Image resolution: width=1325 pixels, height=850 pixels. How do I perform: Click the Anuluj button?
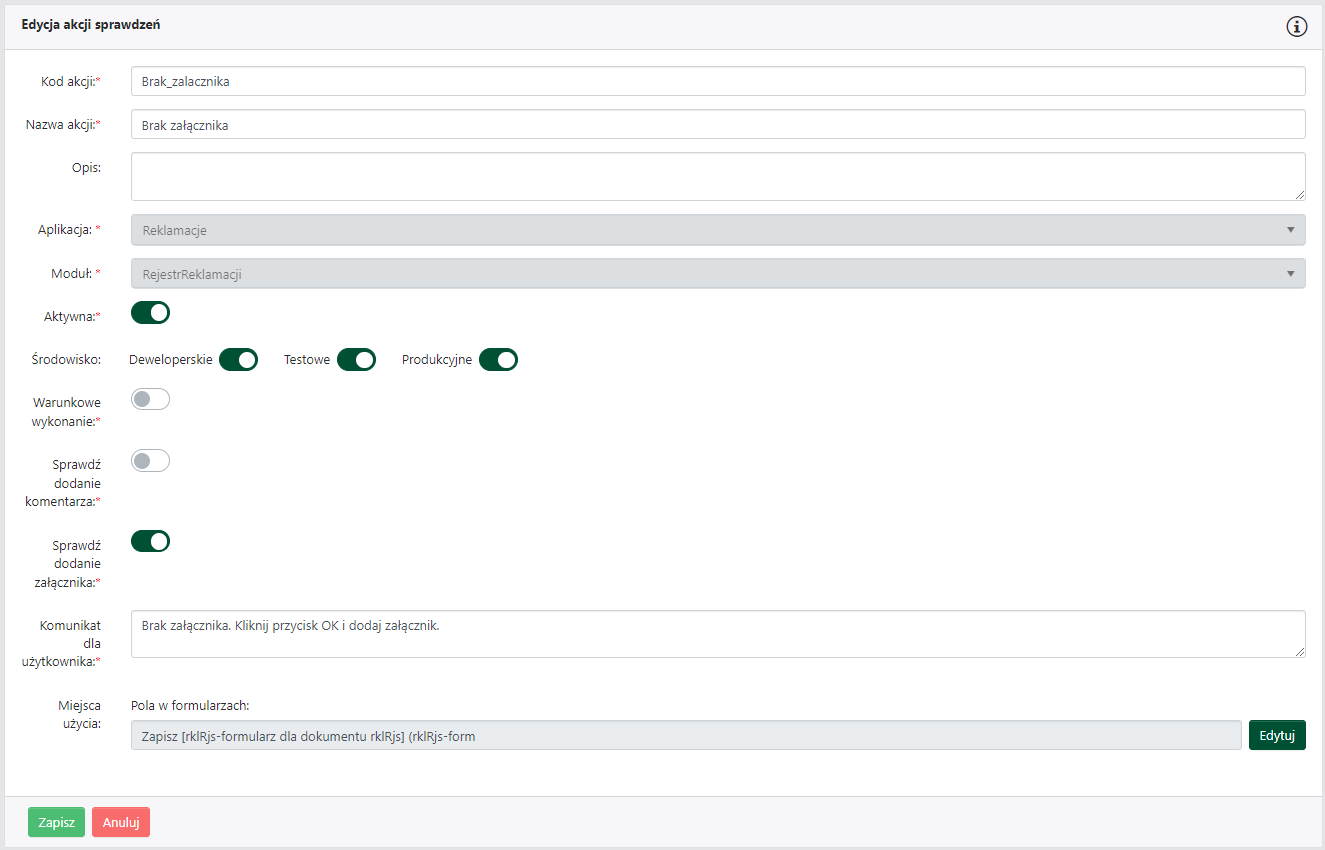(121, 822)
